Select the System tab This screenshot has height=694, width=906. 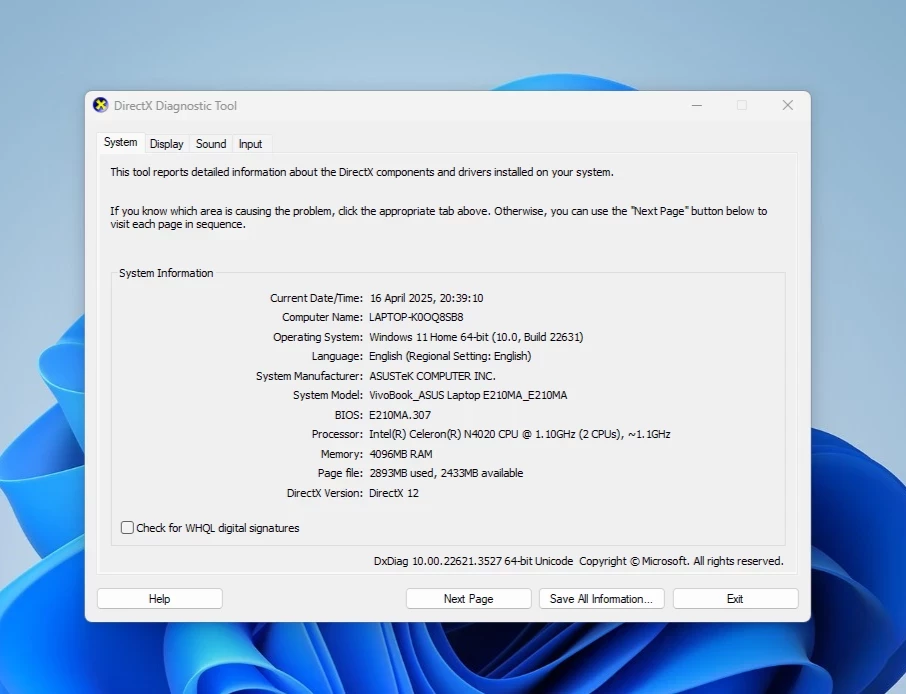(x=120, y=142)
